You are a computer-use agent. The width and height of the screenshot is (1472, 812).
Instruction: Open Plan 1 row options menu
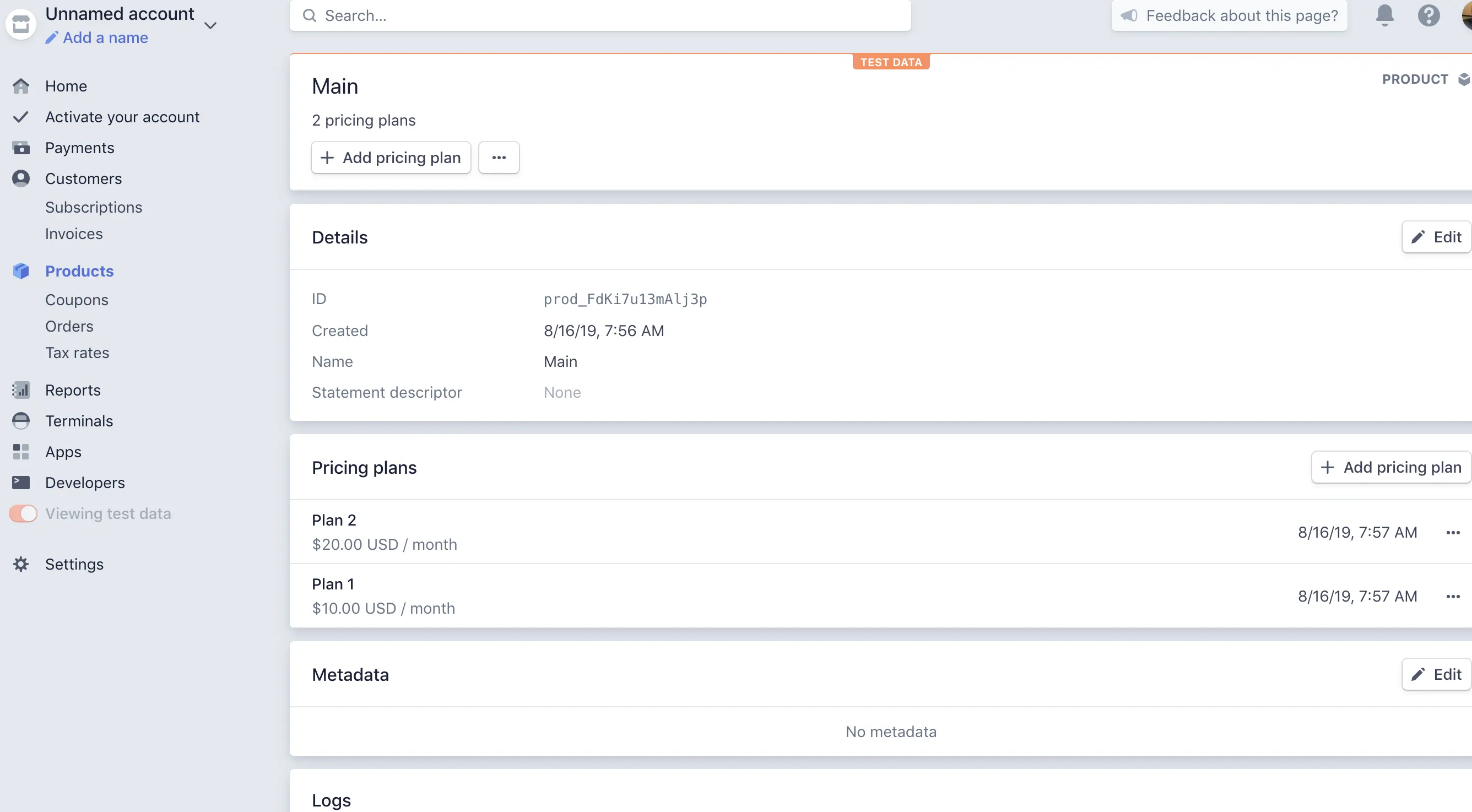click(x=1453, y=597)
